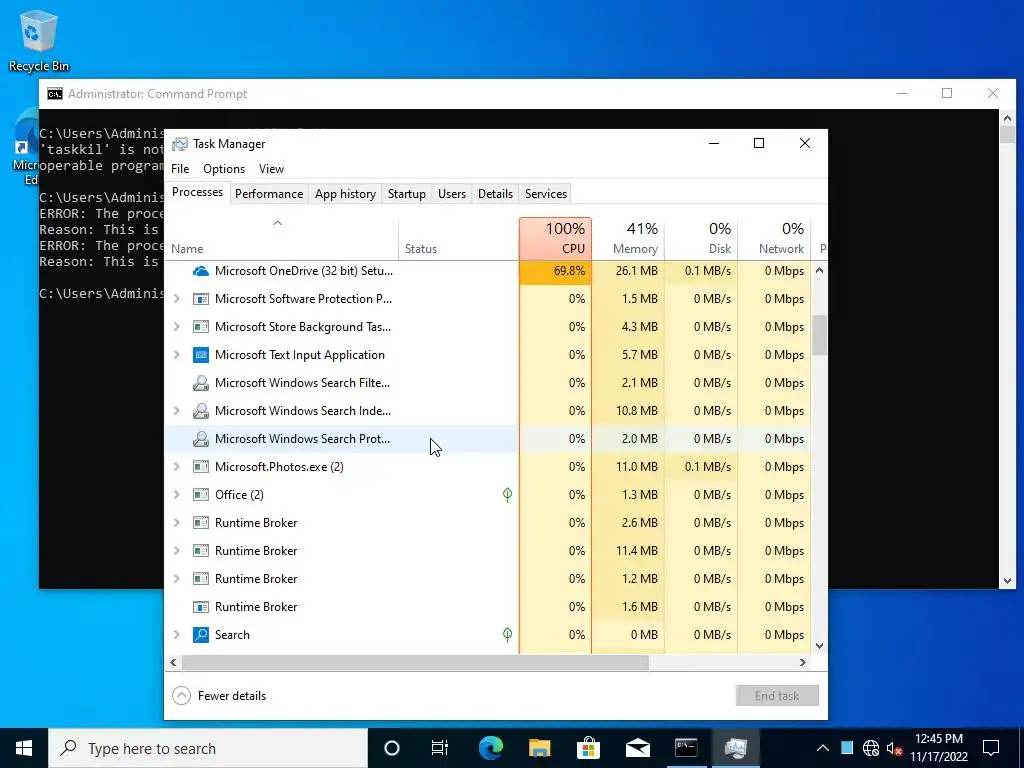Open Microsoft Store from the taskbar

(588, 748)
